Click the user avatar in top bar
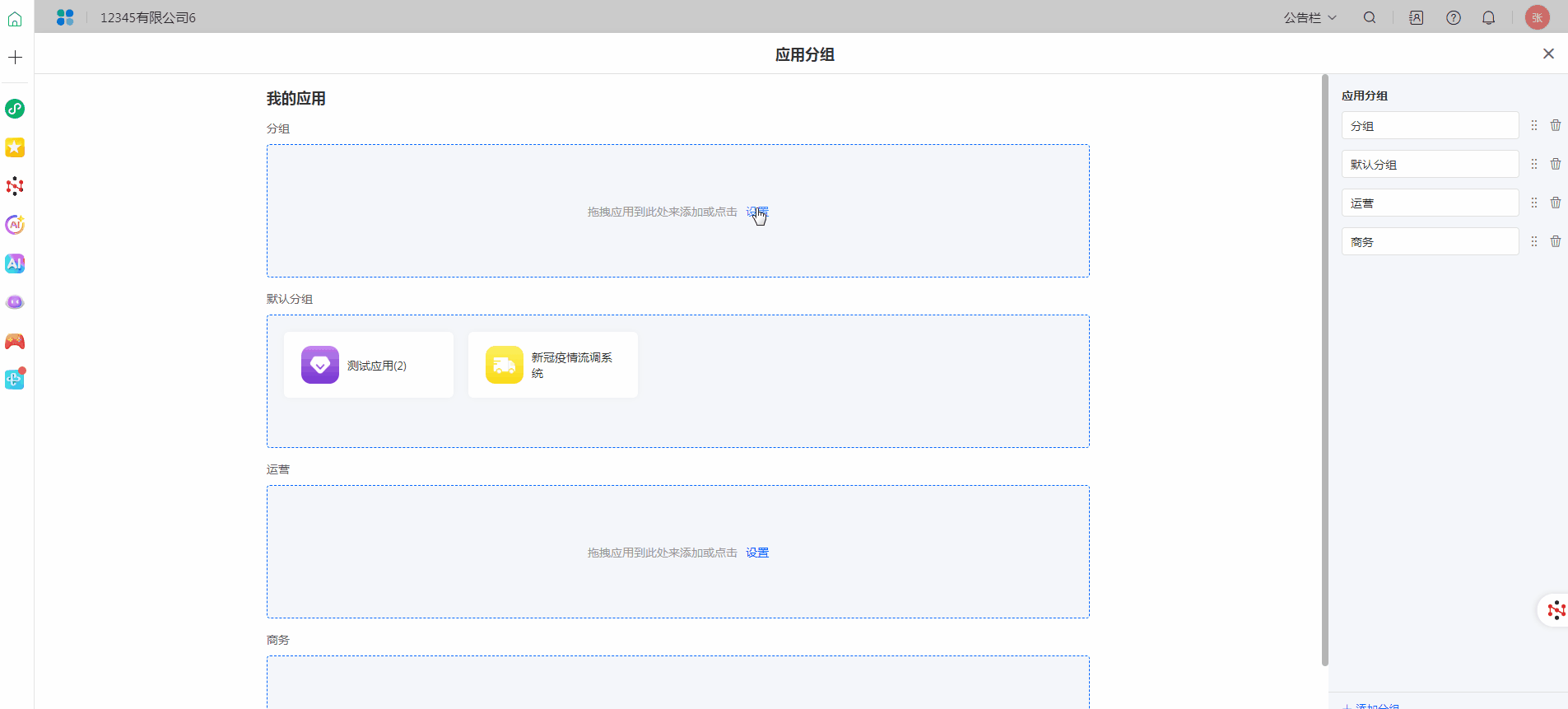 click(x=1537, y=17)
